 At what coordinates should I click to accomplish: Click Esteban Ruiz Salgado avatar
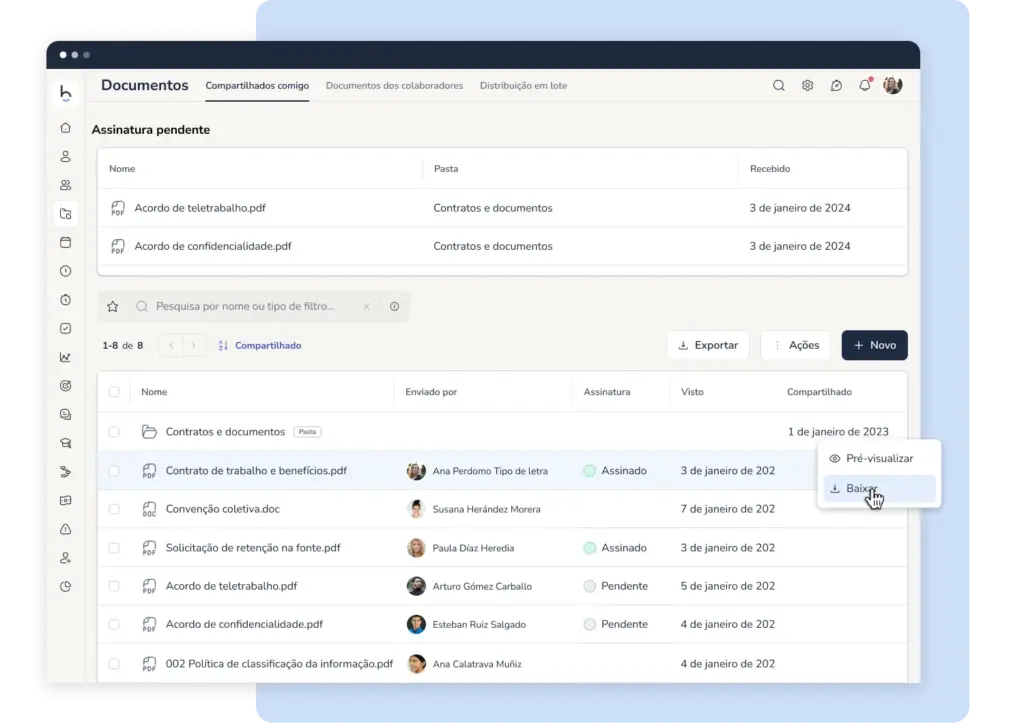click(x=416, y=624)
